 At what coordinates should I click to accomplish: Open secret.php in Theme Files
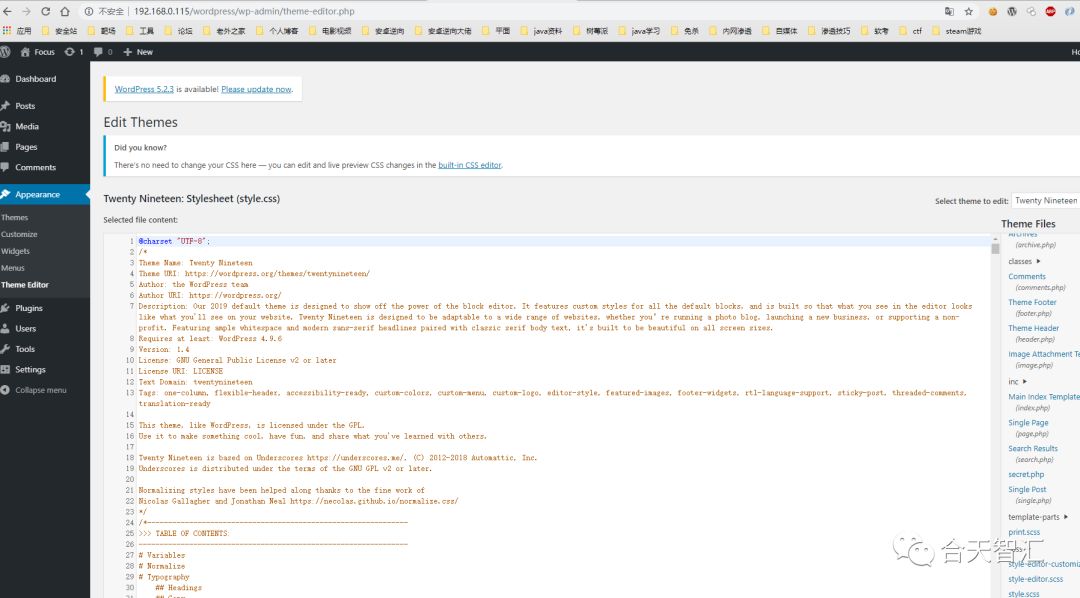1026,474
